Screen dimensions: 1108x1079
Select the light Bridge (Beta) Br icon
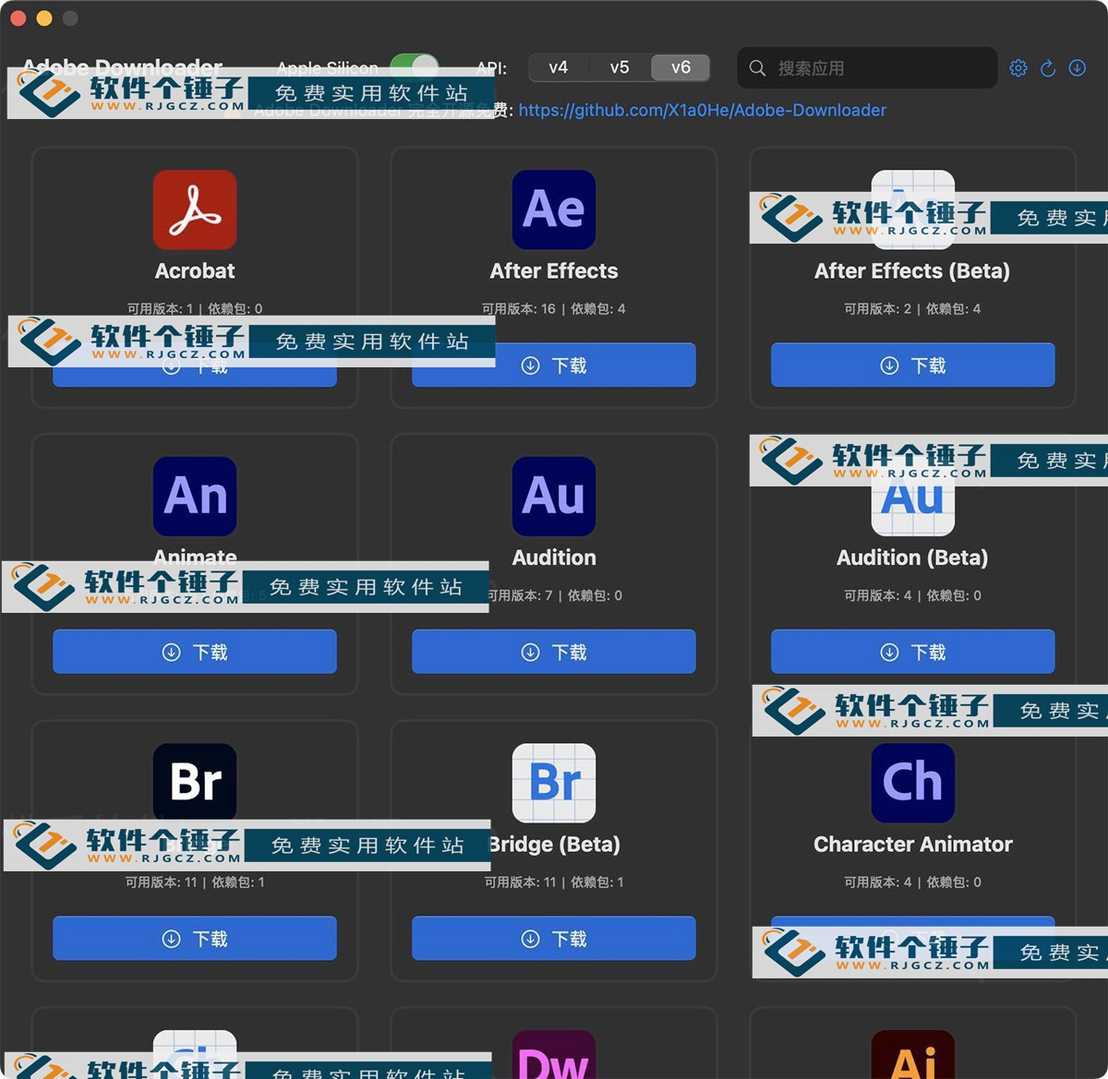(x=554, y=783)
